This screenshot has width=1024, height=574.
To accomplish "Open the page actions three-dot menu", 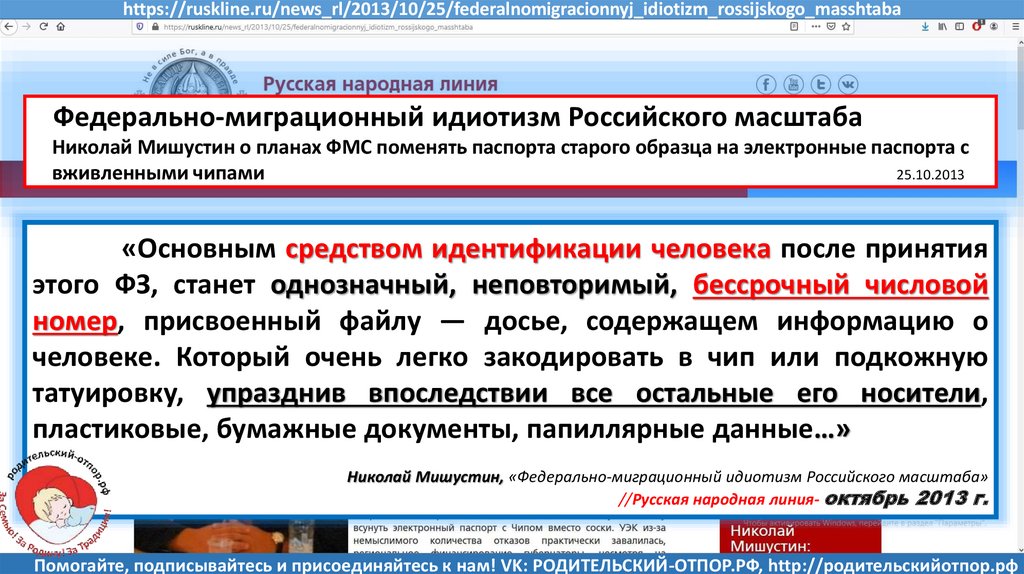I will click(x=816, y=27).
